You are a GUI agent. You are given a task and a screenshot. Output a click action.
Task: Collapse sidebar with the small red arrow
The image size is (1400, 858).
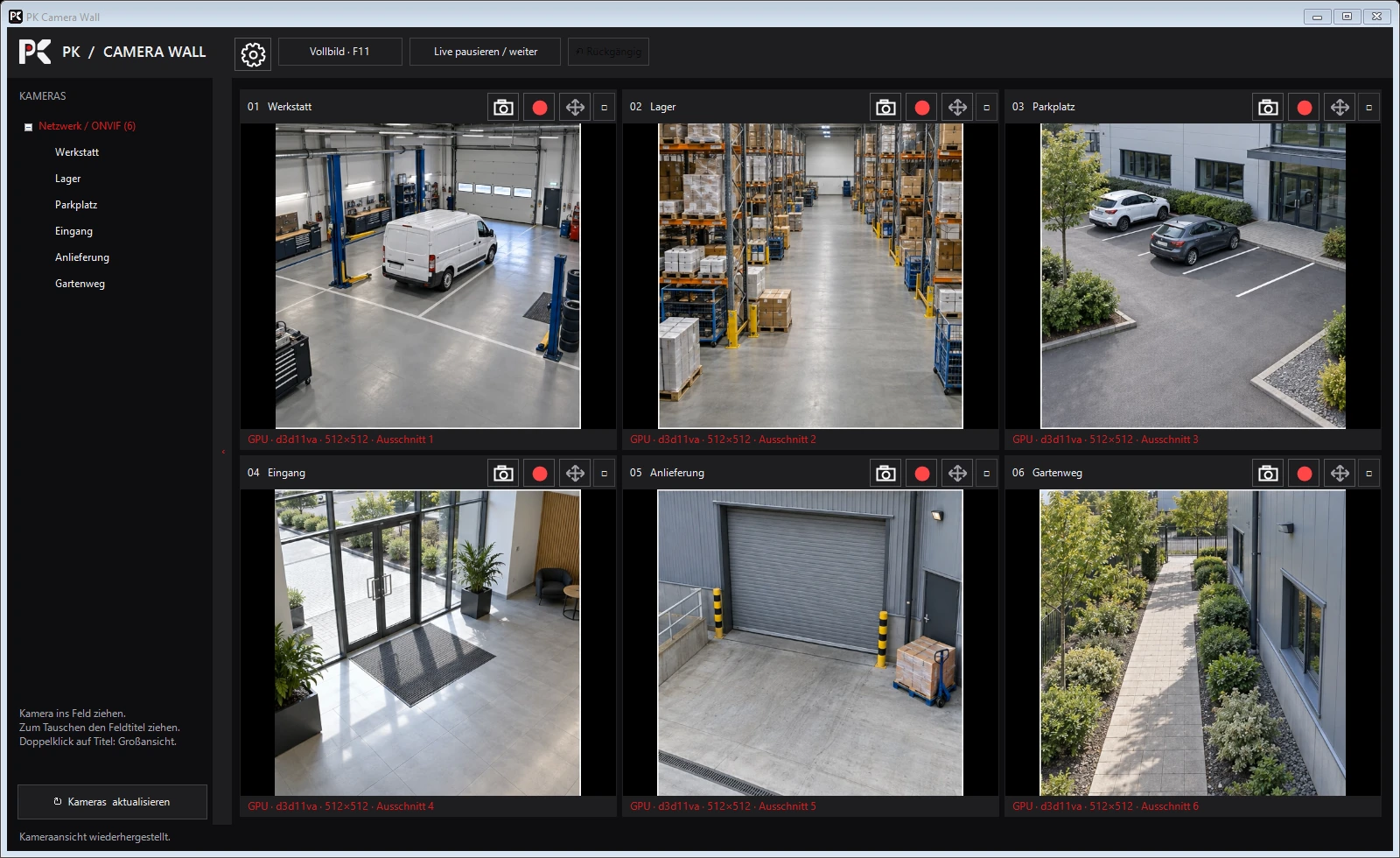point(223,452)
